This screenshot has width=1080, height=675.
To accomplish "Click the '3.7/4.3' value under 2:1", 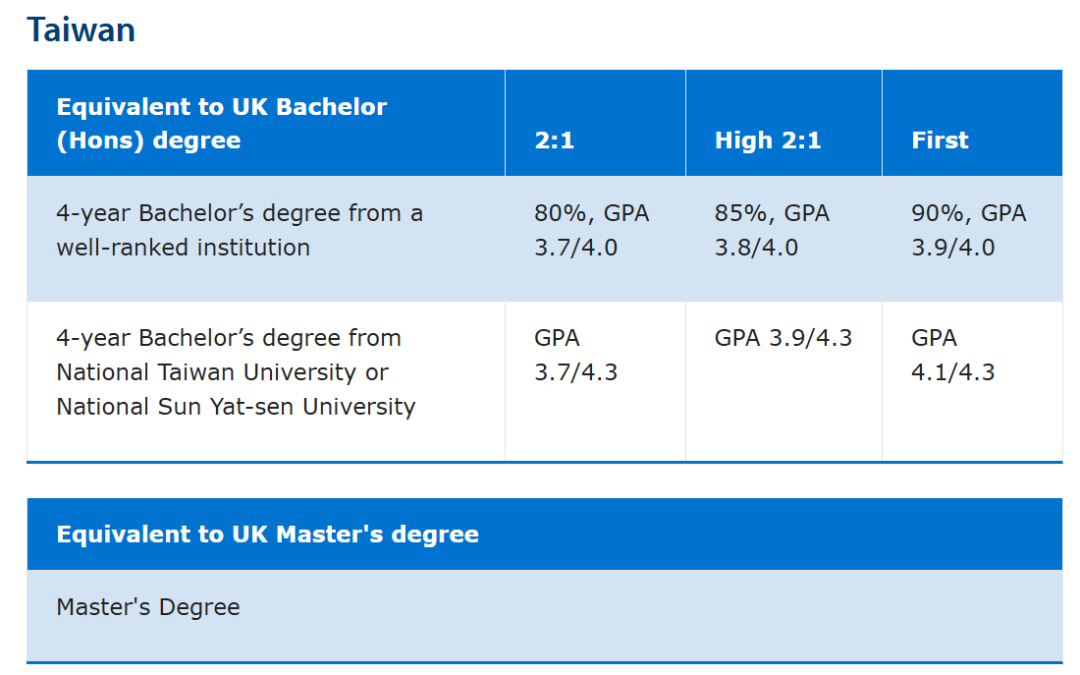I will [576, 373].
